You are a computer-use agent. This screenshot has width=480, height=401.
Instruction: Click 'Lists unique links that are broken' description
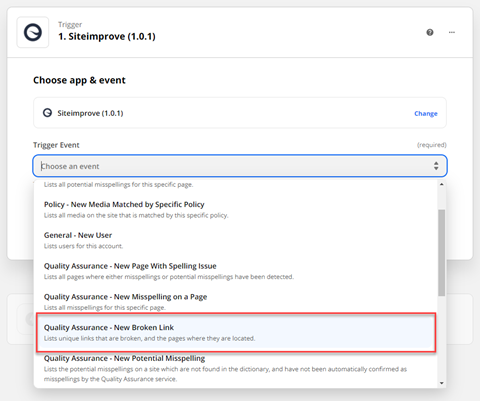(x=149, y=338)
